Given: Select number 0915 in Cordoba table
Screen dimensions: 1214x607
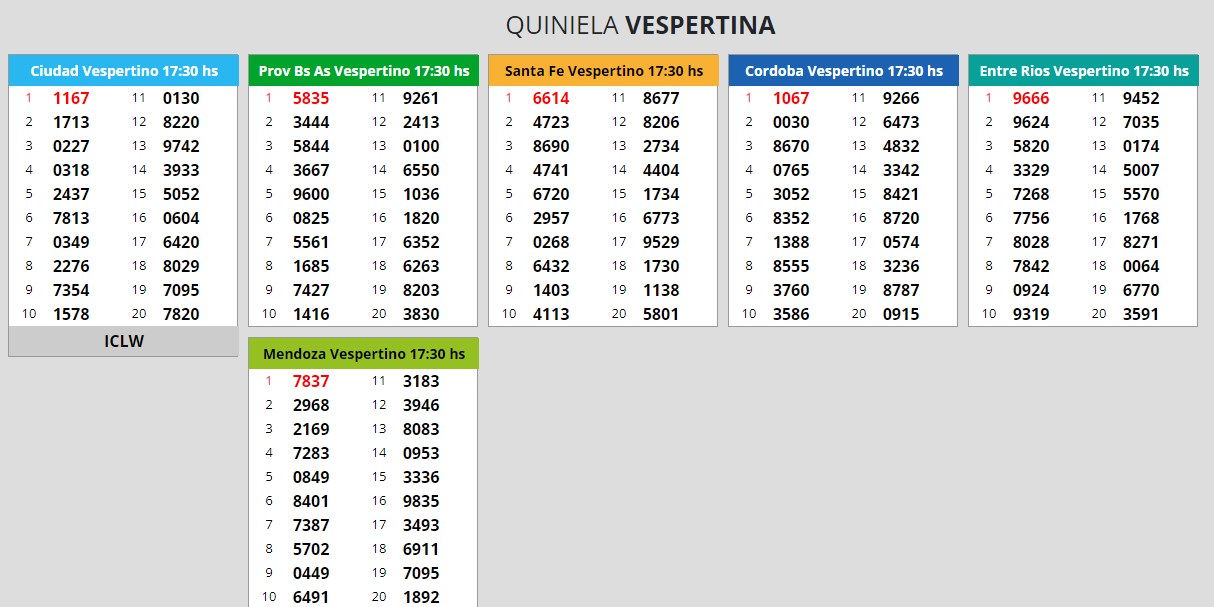Looking at the screenshot, I should pos(901,314).
